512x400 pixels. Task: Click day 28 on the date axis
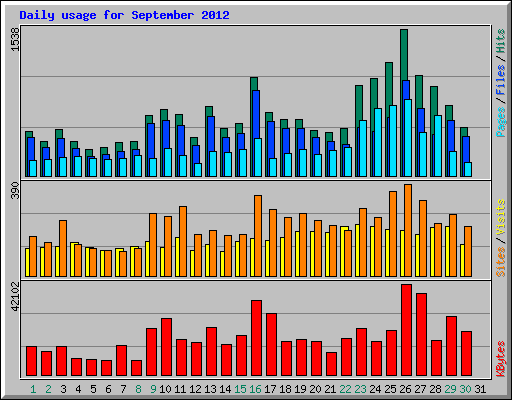point(435,389)
